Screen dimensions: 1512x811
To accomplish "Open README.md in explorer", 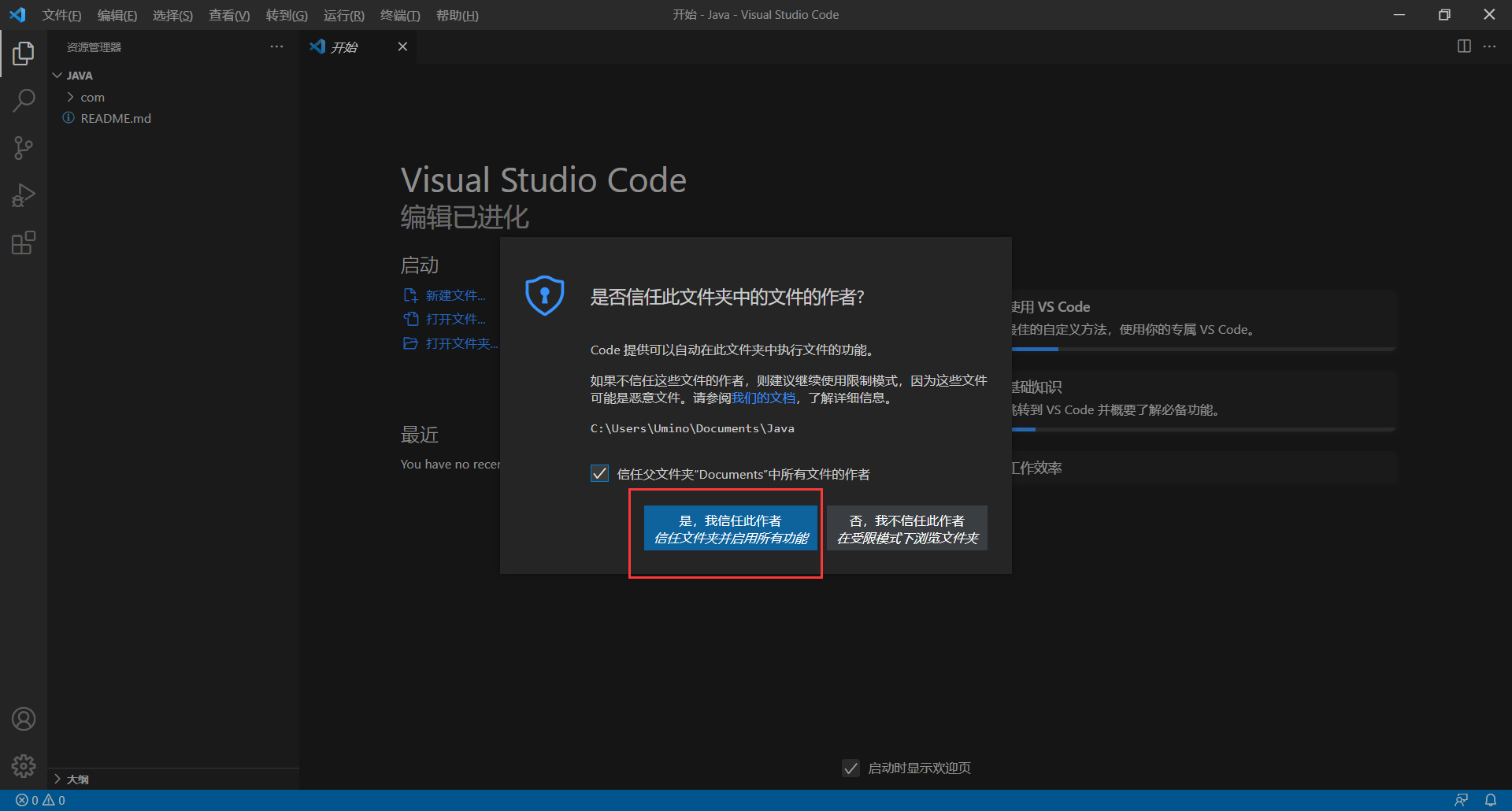I will 116,118.
